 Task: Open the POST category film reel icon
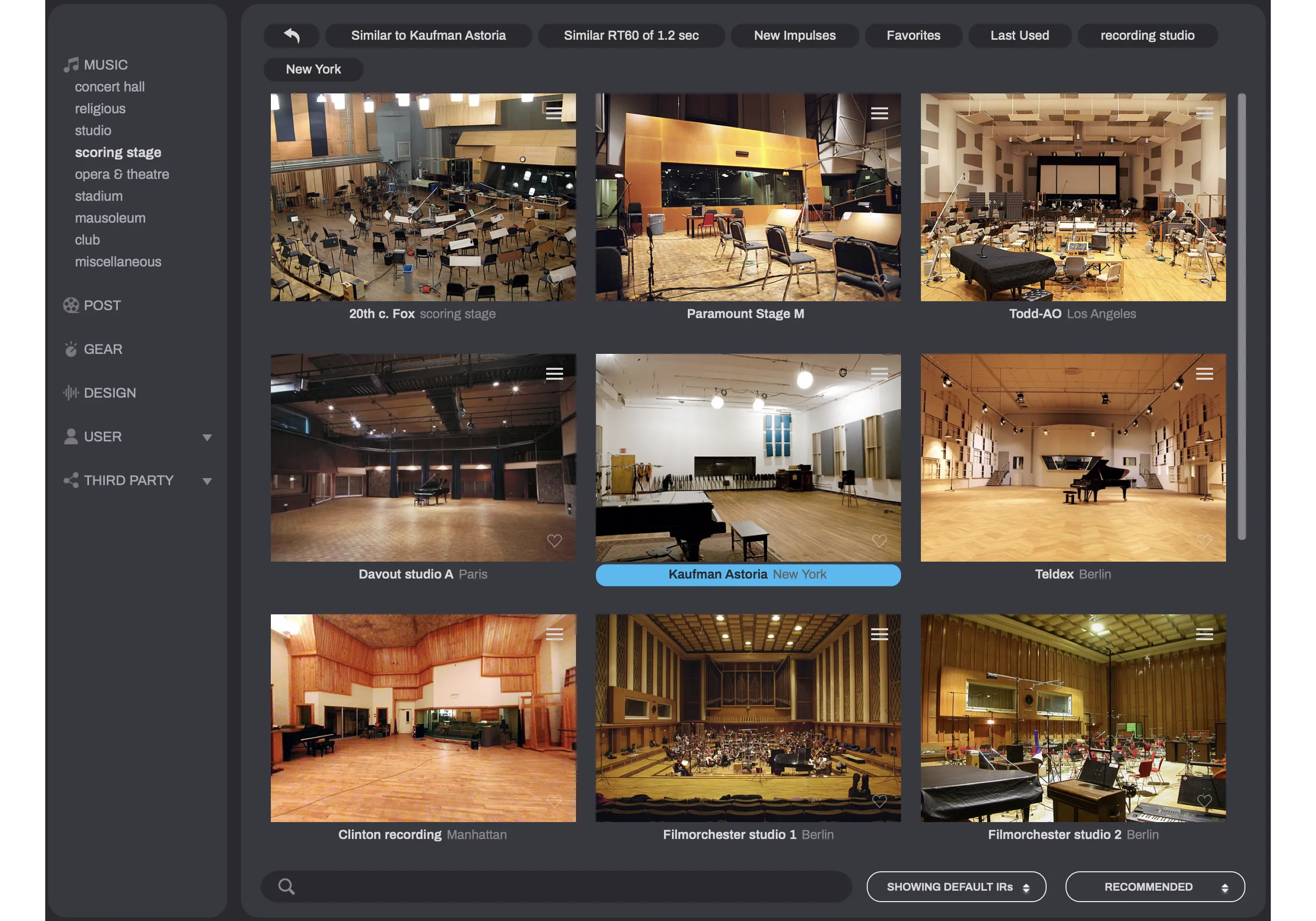[71, 306]
